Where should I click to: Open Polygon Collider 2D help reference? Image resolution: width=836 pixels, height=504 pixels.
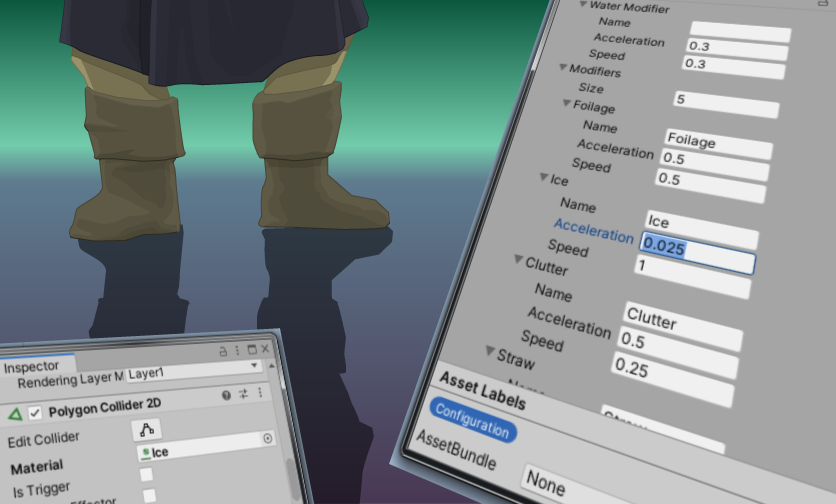pyautogui.click(x=226, y=396)
